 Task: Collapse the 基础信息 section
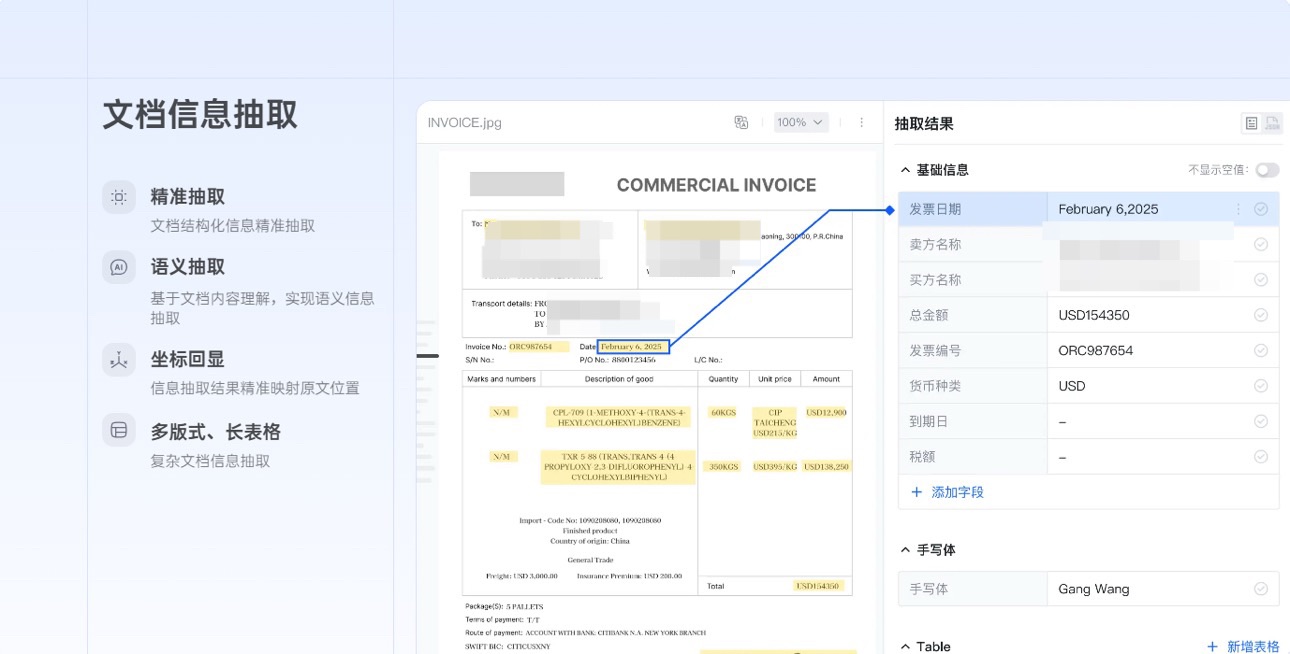(905, 170)
